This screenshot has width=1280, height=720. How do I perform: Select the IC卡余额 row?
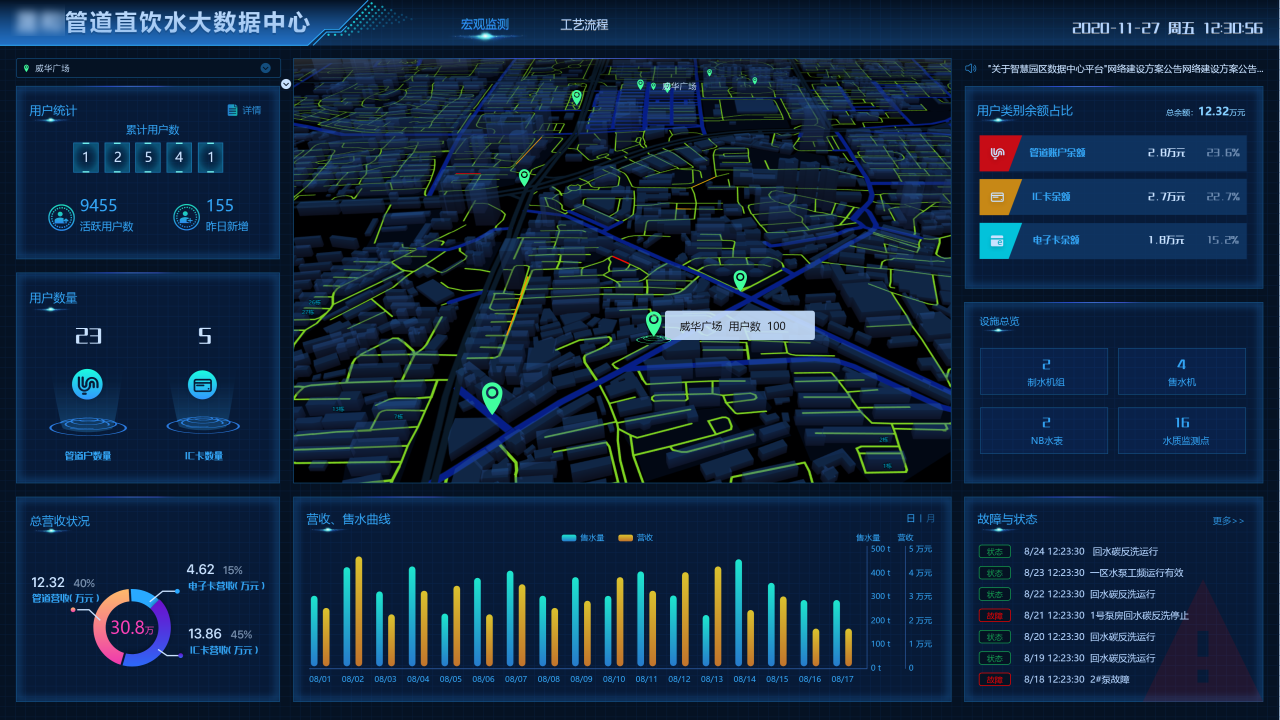pos(1113,197)
